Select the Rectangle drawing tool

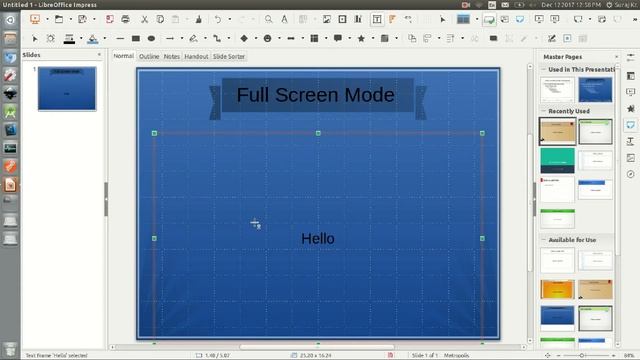136,38
